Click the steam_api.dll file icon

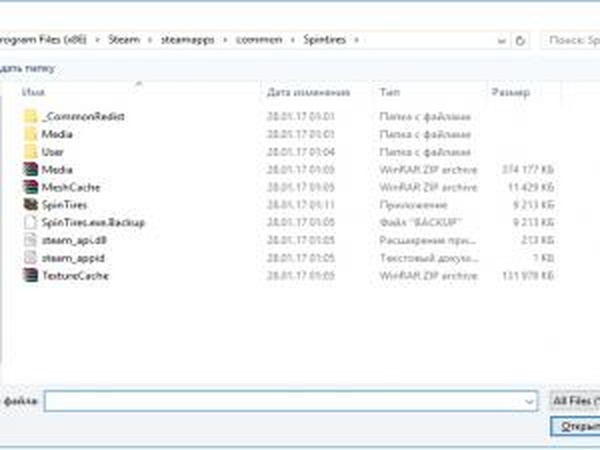click(x=29, y=240)
